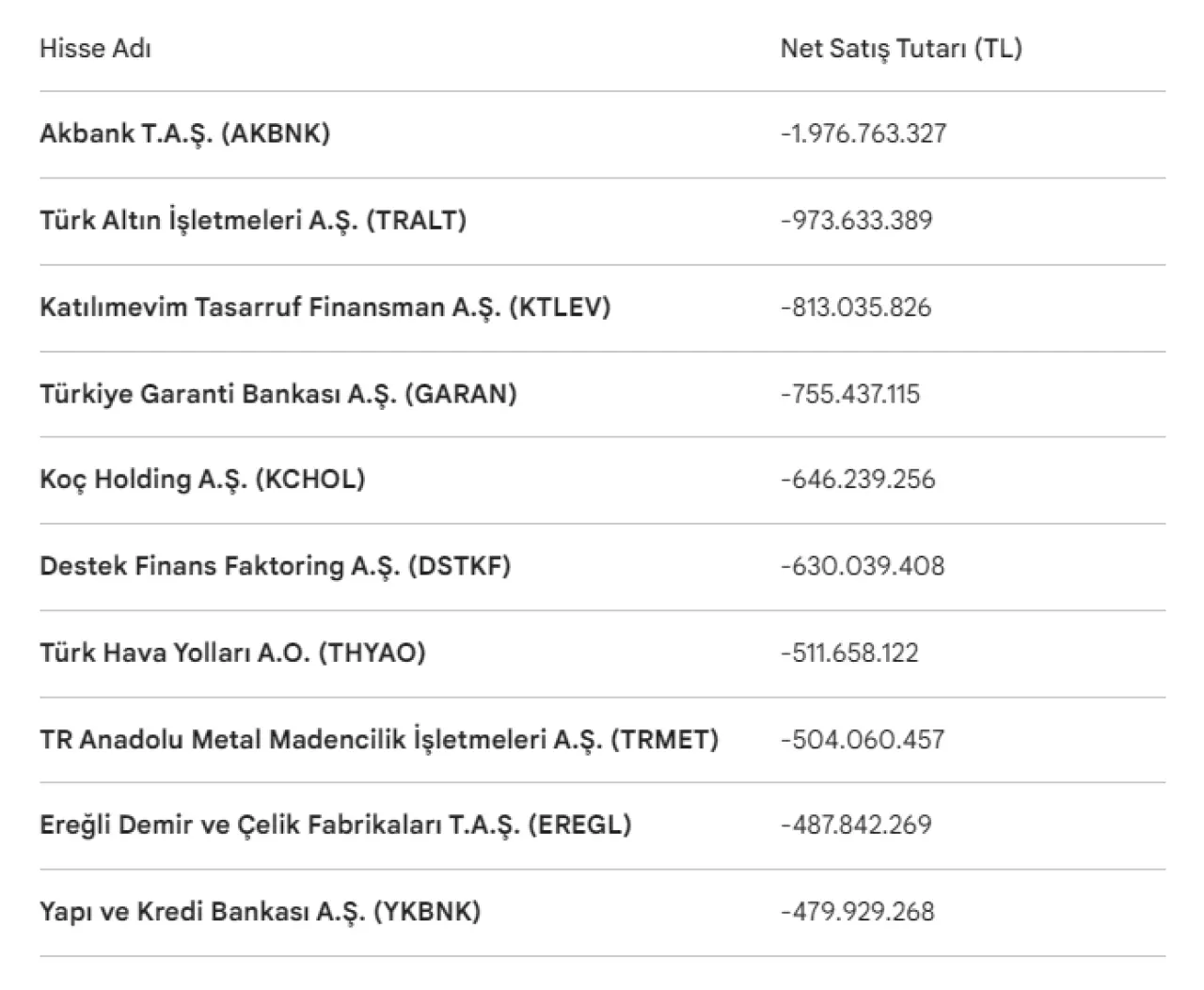Select Yapı ve Kredi Bankası (YKBNK) name
The width and height of the screenshot is (1204, 990).
260,911
